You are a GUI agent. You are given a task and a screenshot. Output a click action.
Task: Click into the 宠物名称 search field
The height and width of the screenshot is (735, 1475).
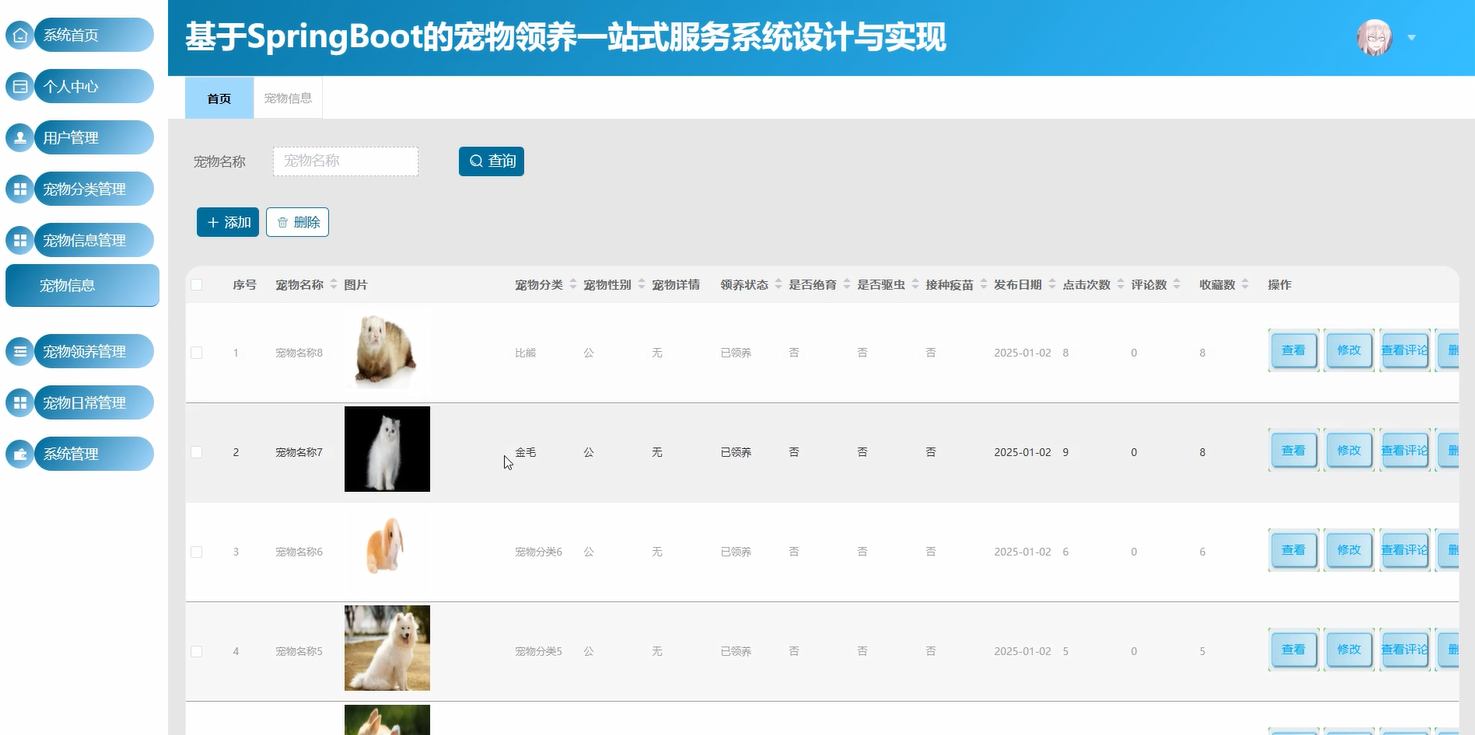click(x=345, y=161)
